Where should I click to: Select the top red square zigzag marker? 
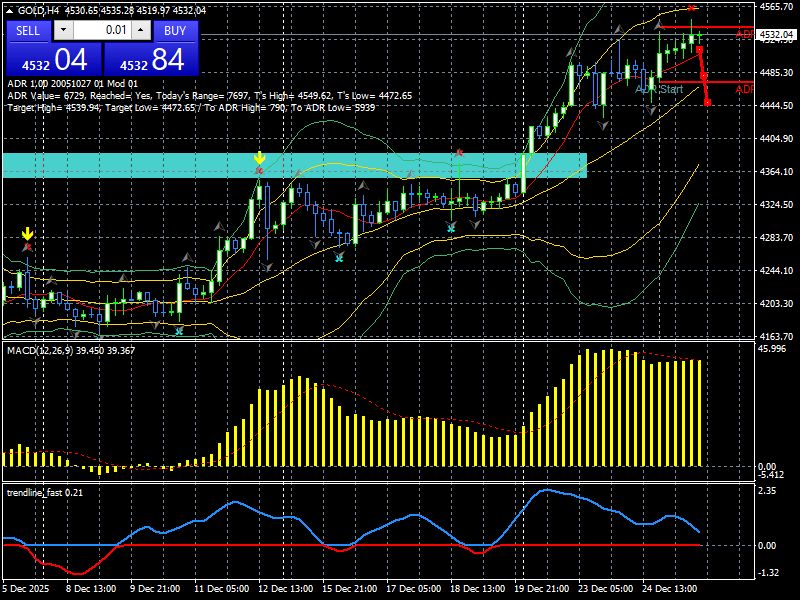click(x=699, y=49)
